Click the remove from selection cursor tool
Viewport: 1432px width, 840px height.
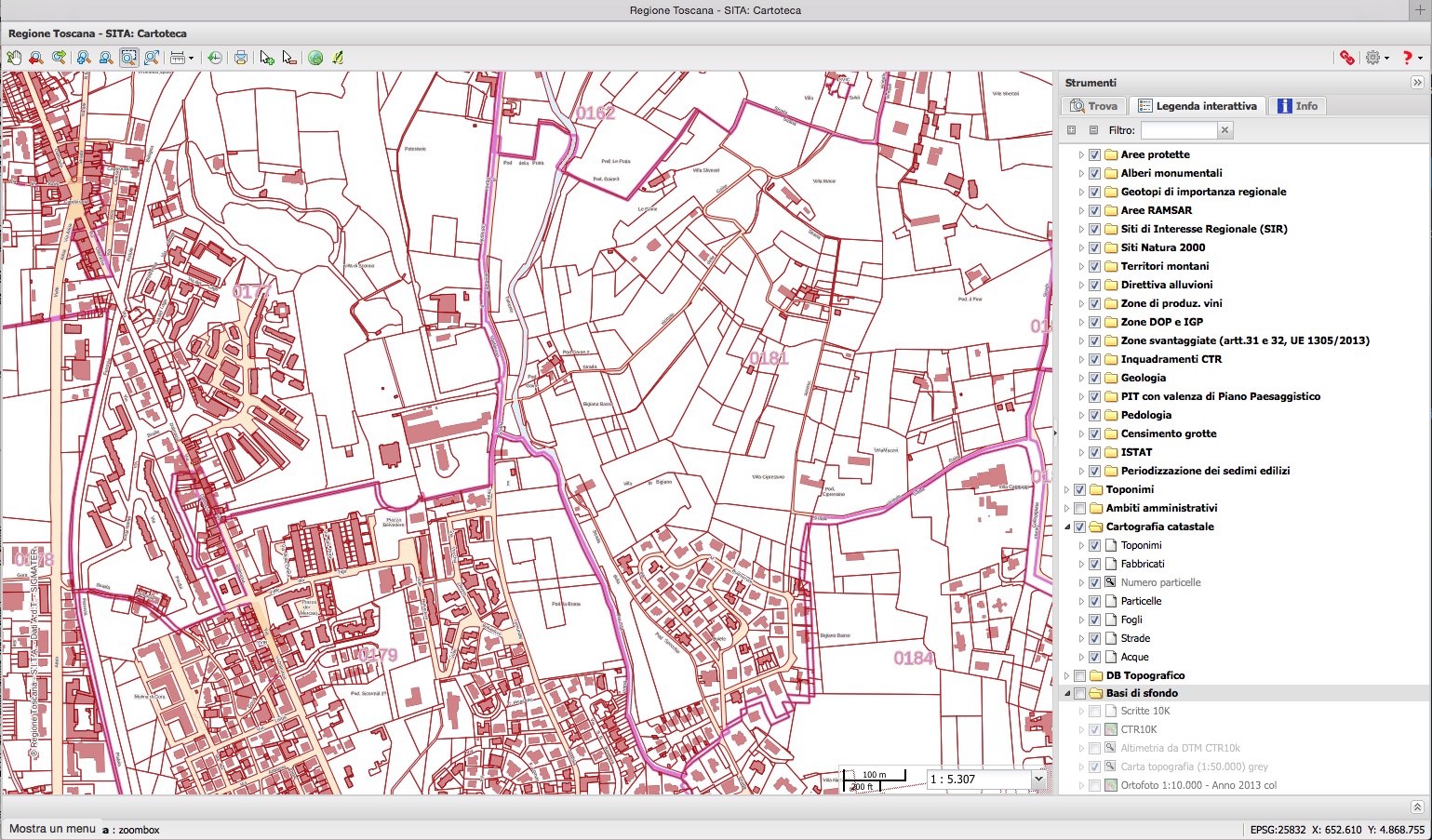click(x=289, y=58)
